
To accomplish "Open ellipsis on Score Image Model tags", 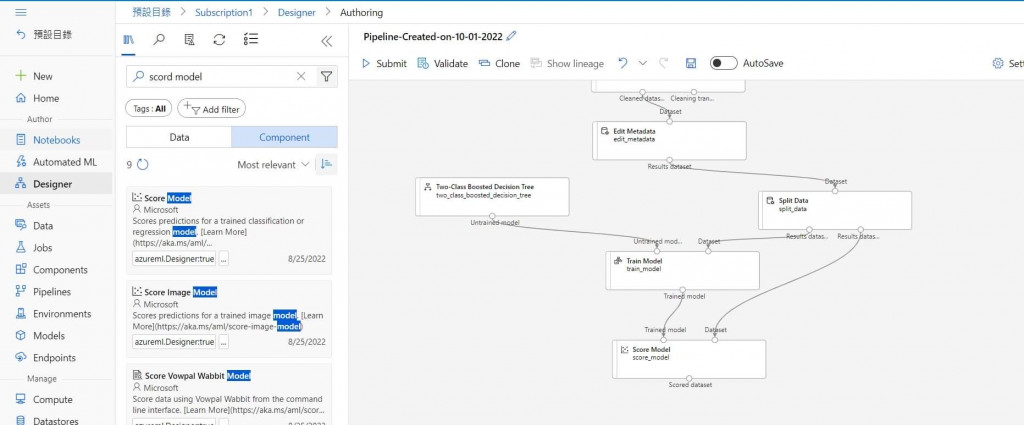I will point(223,341).
